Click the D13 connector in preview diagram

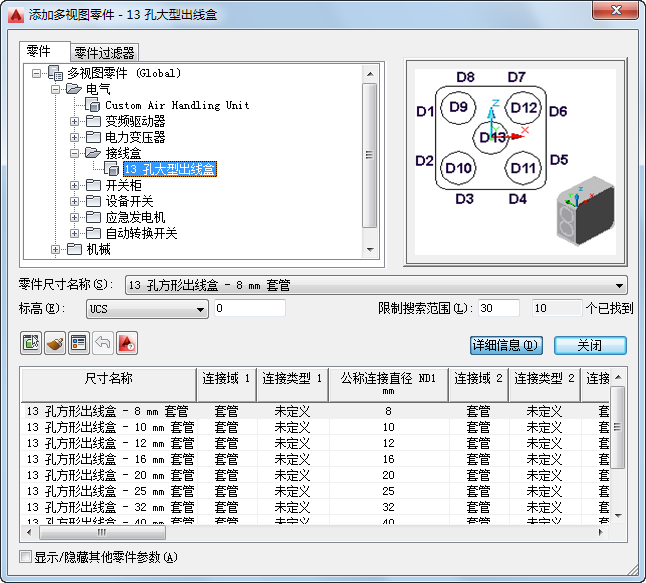click(491, 138)
